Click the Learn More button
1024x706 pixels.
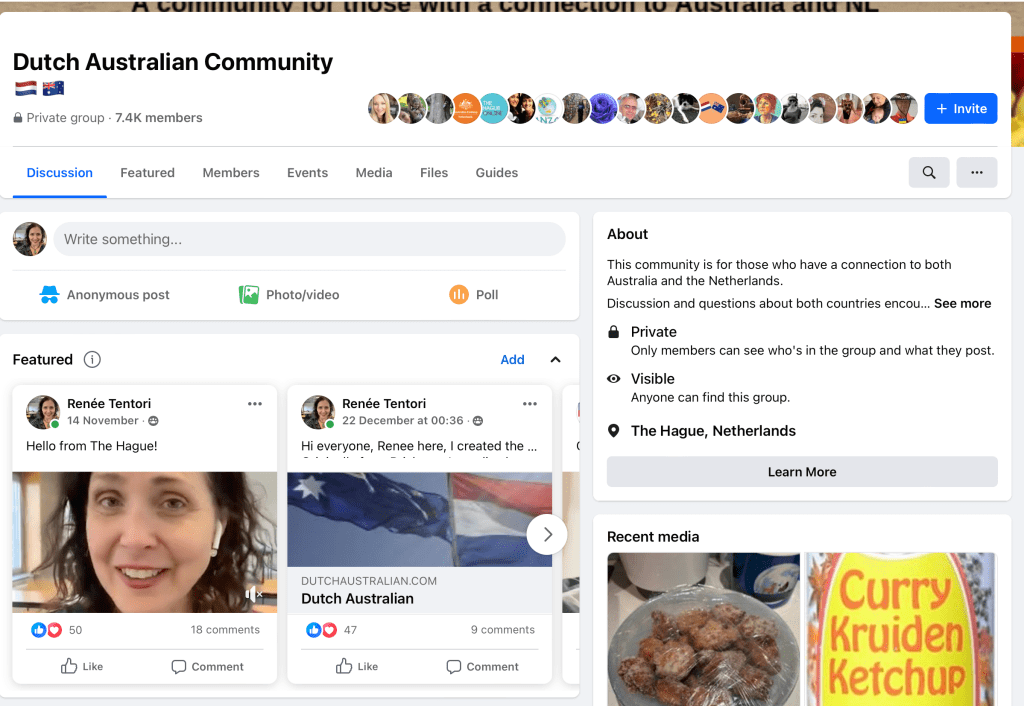tap(802, 472)
